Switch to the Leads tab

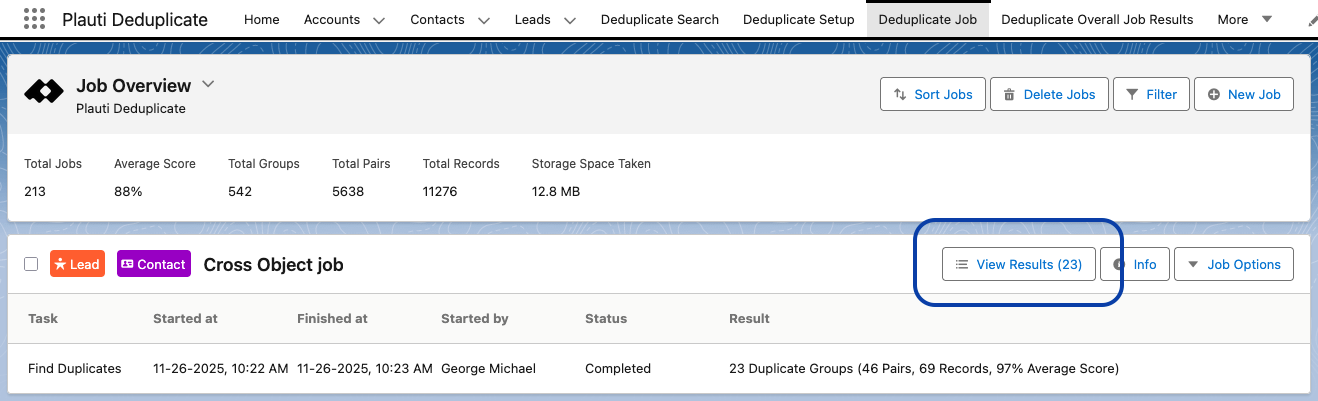pyautogui.click(x=532, y=19)
